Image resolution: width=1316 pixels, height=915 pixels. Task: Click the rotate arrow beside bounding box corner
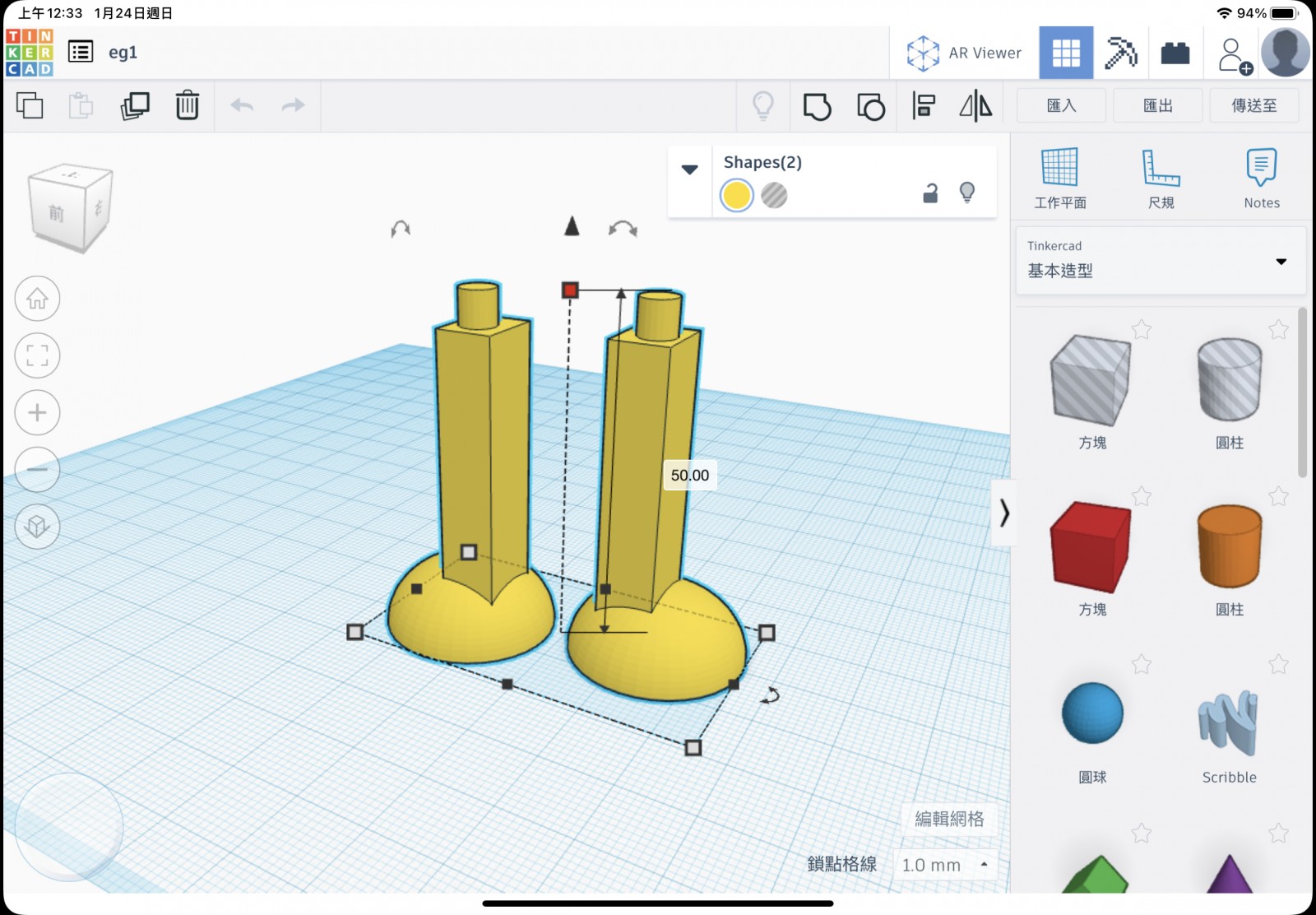coord(770,696)
